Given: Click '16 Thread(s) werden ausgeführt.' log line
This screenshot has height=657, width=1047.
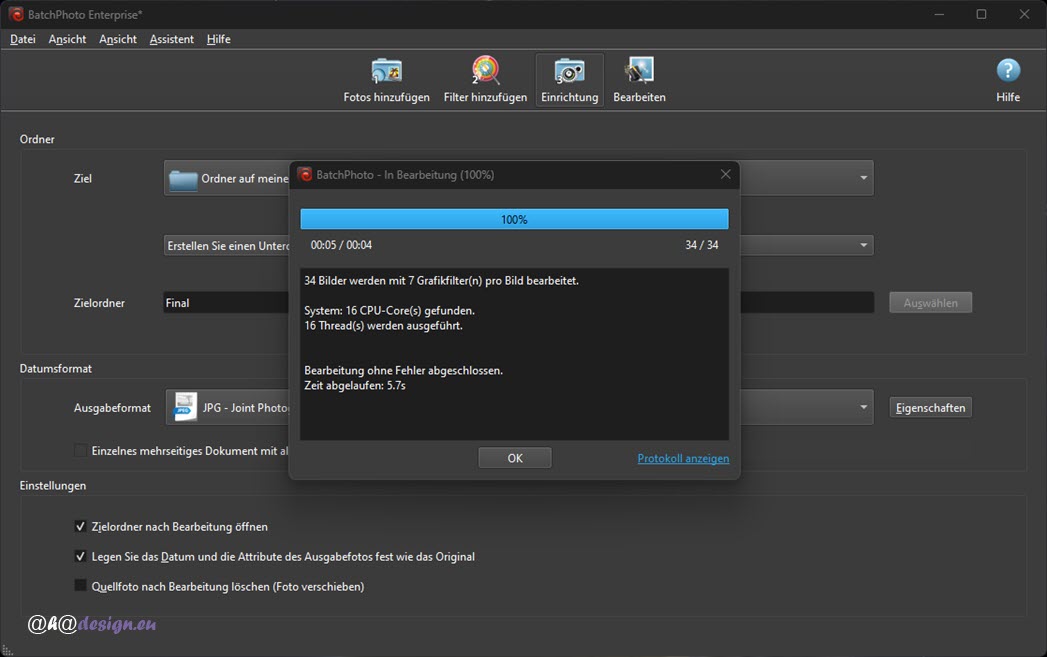Looking at the screenshot, I should pos(383,326).
